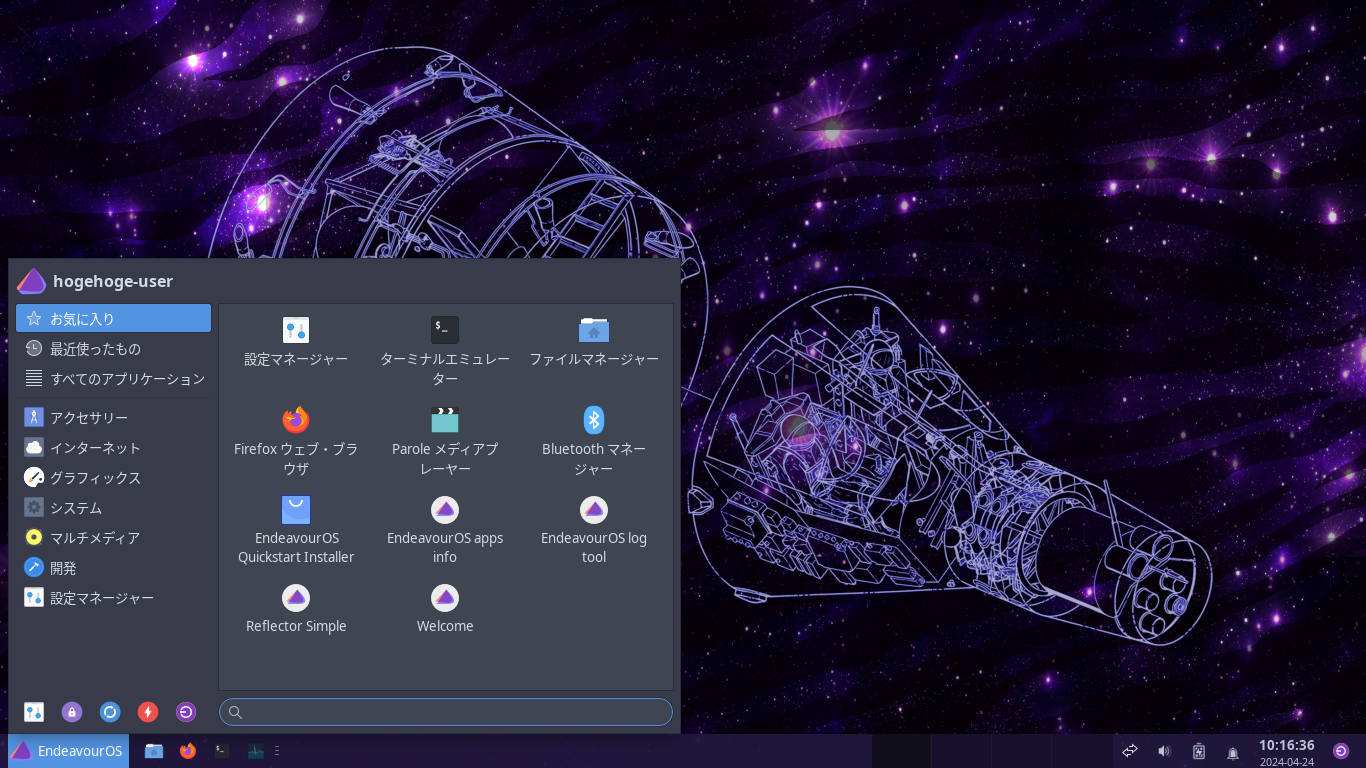
Task: Click the purple log out icon in the menu
Action: point(186,712)
